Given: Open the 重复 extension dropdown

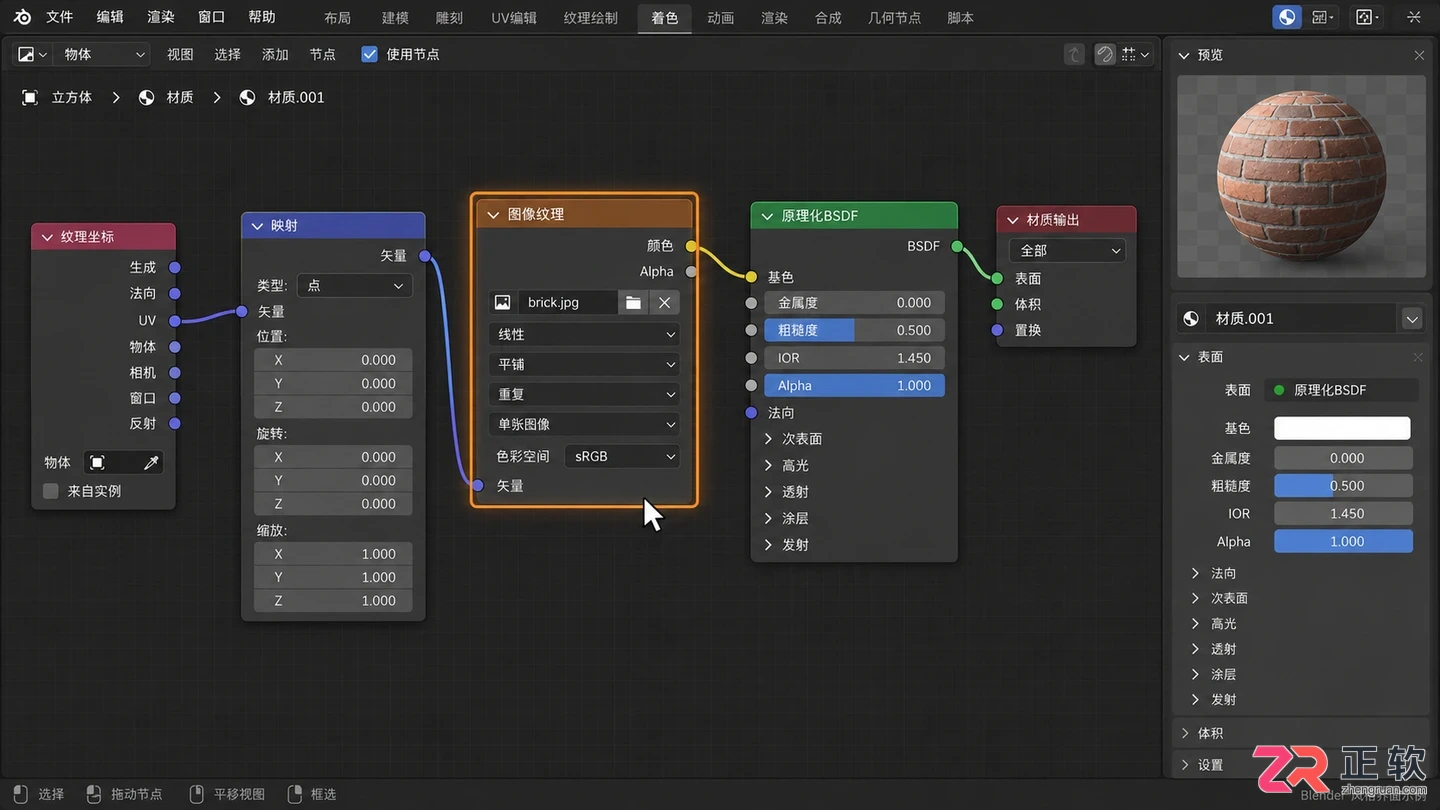Looking at the screenshot, I should pyautogui.click(x=584, y=394).
